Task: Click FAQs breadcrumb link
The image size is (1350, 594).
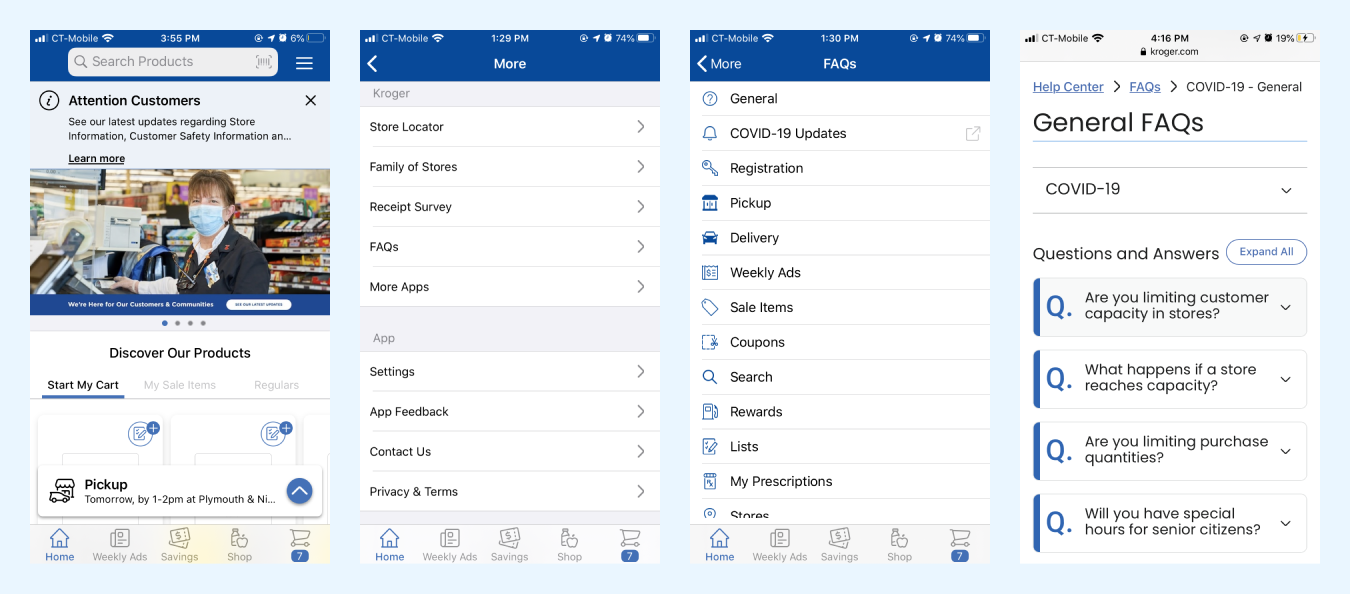Action: coord(1145,87)
